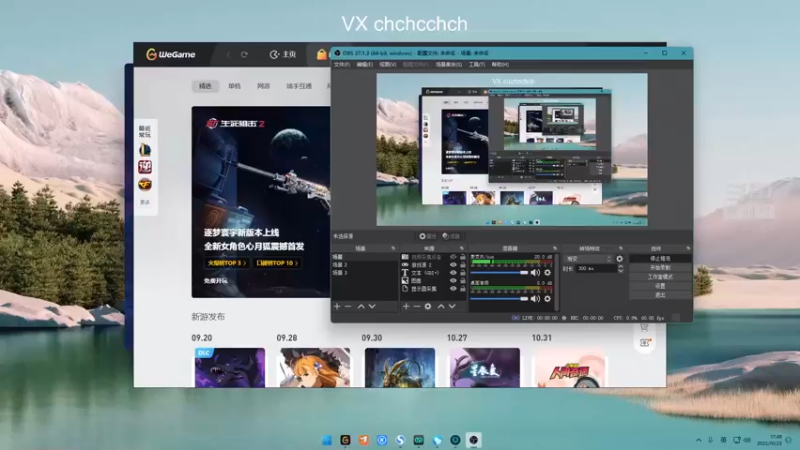Screen dimensions: 800x450
Task: Open Windows Start menu
Action: [327, 440]
